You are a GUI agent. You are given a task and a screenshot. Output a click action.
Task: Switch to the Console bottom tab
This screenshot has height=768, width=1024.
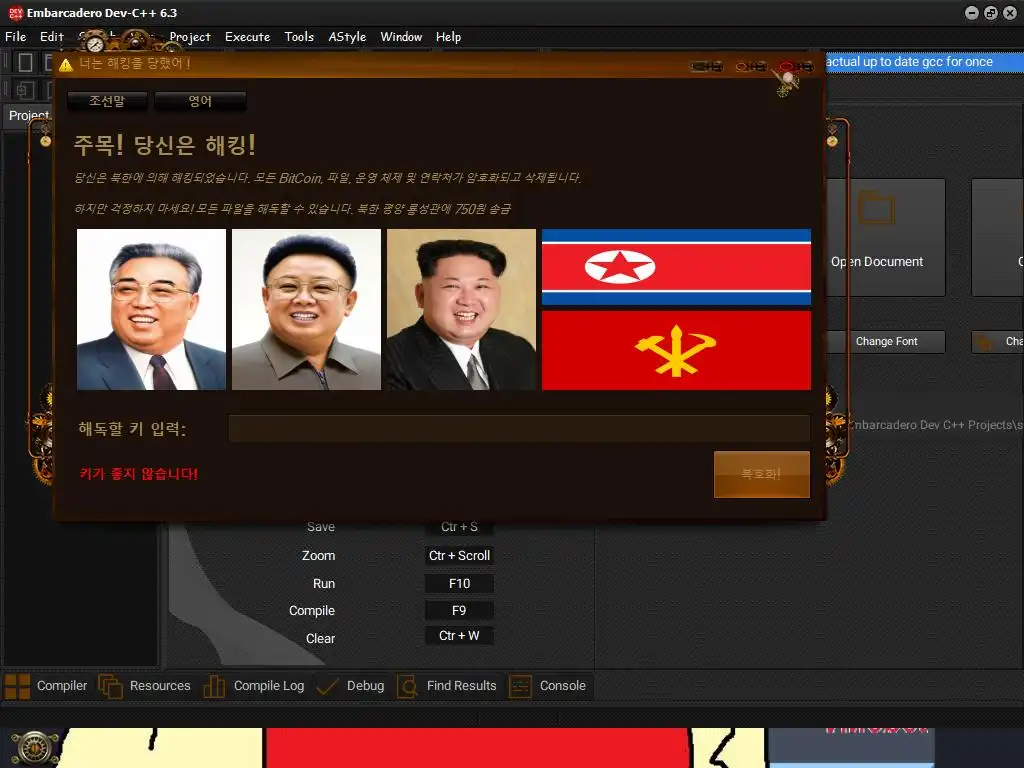(547, 686)
